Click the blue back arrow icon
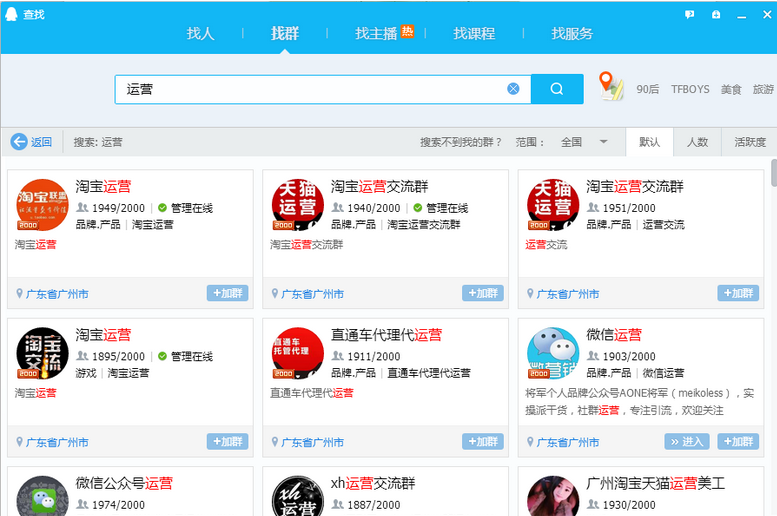This screenshot has width=777, height=516. pos(19,142)
